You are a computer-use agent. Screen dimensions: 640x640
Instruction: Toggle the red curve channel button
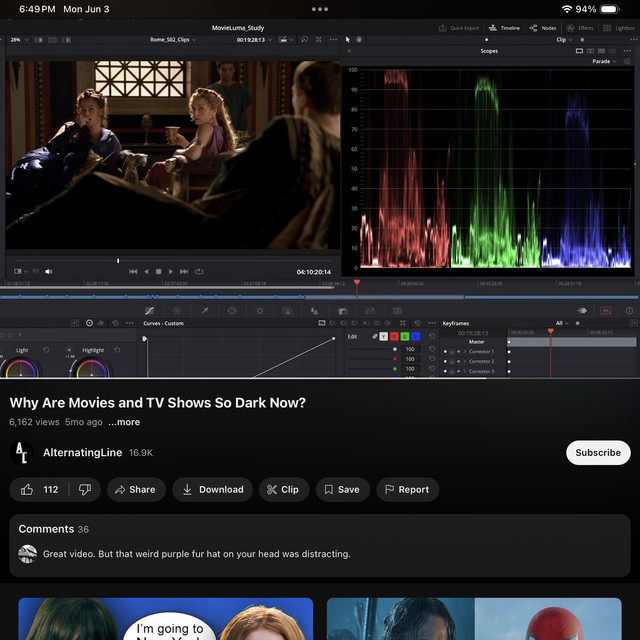tap(394, 336)
